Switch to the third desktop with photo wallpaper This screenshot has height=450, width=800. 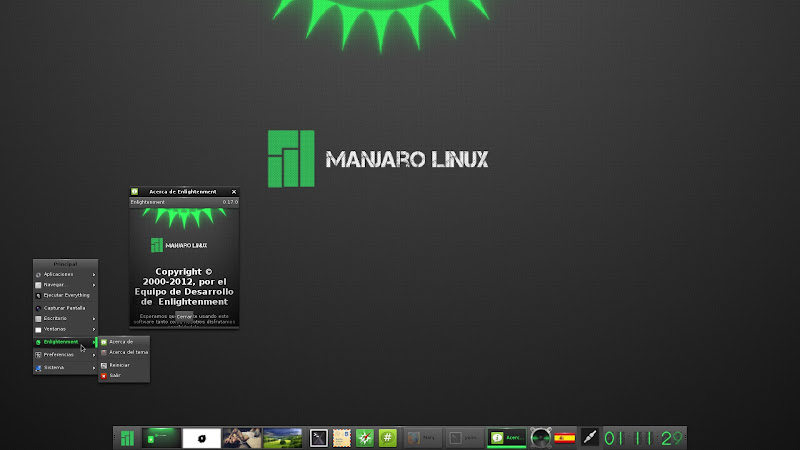point(242,438)
